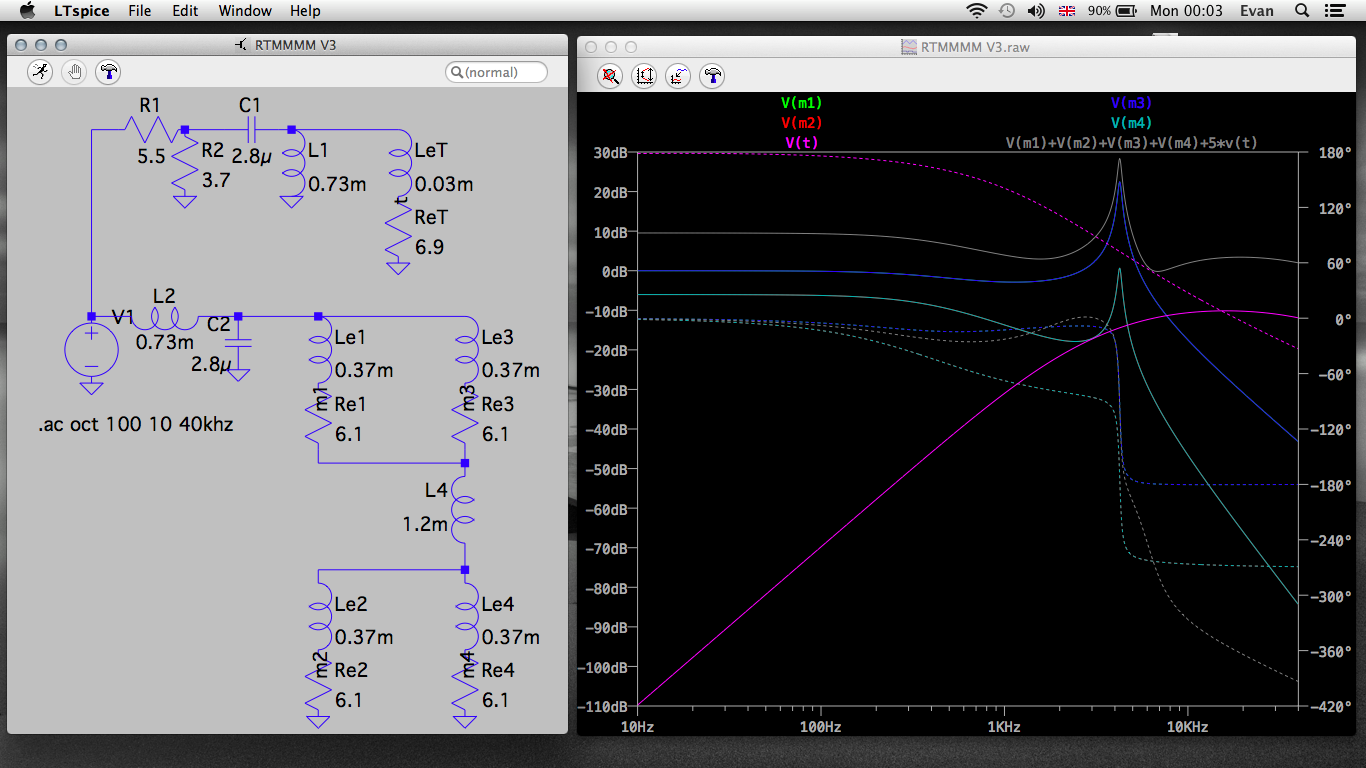
Task: Open the Edit menu
Action: click(x=185, y=11)
